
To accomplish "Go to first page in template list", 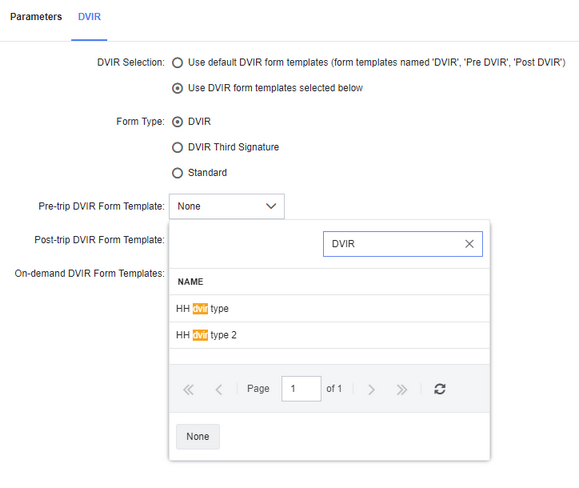I will [188, 389].
